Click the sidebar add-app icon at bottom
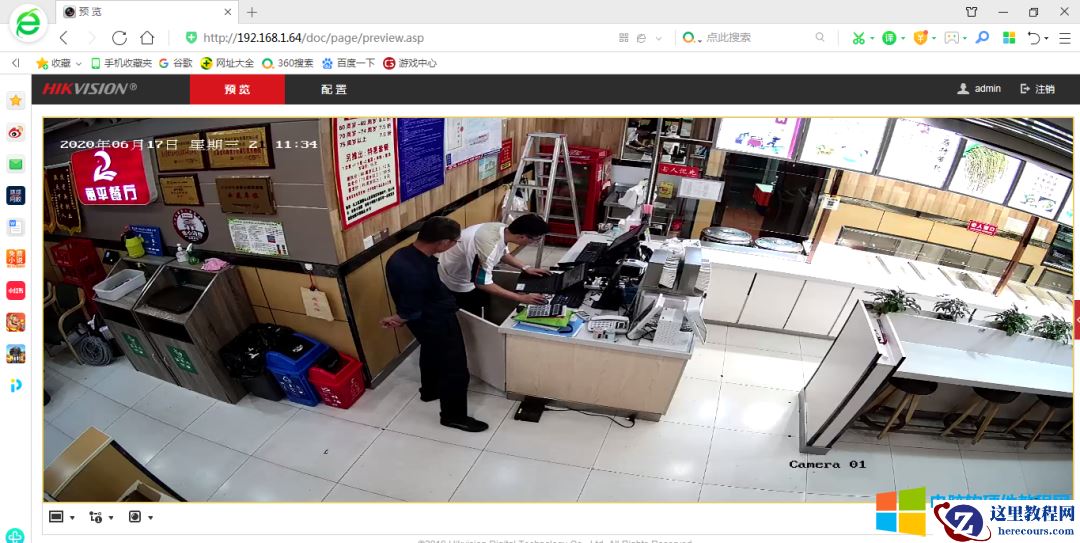Viewport: 1080px width, 543px height. (14, 536)
